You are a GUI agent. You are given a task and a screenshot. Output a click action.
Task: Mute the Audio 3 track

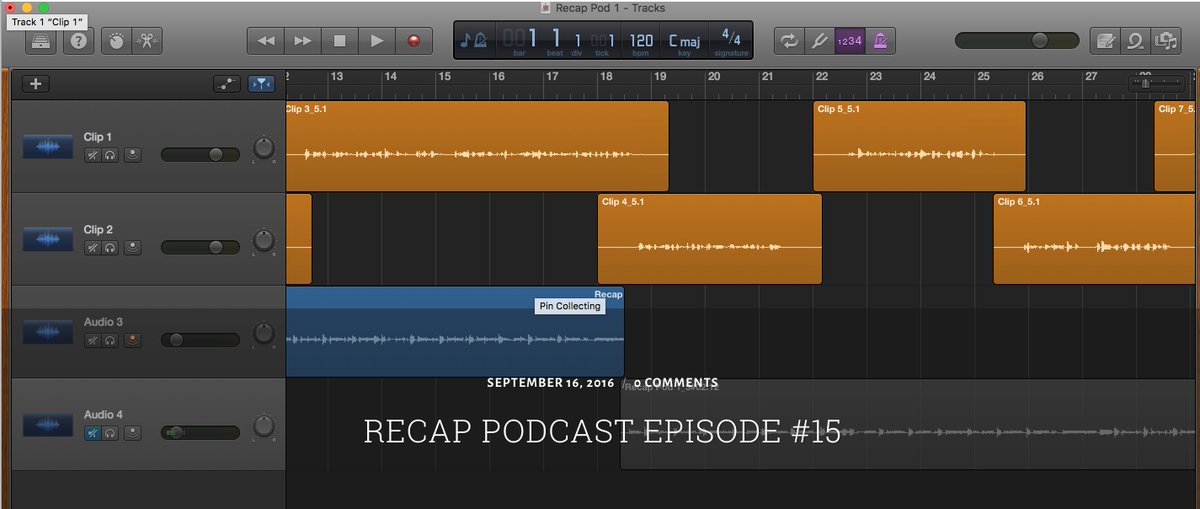(x=92, y=340)
